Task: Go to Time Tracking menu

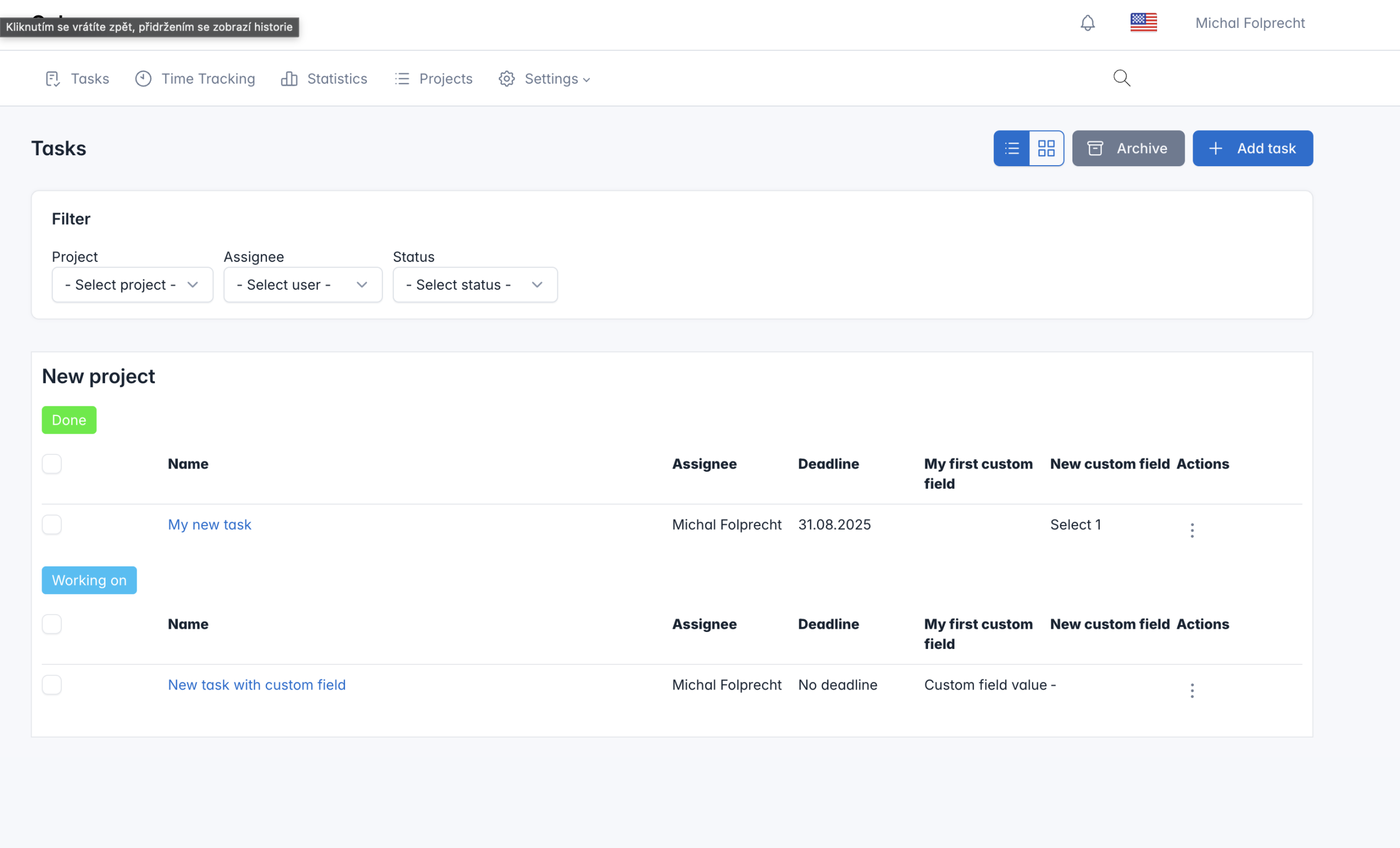Action: point(195,78)
